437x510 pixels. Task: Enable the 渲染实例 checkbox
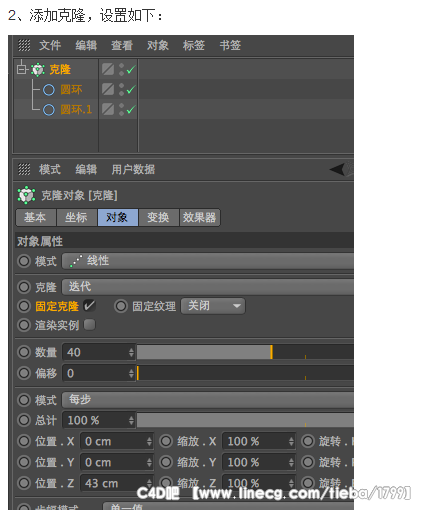(x=89, y=325)
